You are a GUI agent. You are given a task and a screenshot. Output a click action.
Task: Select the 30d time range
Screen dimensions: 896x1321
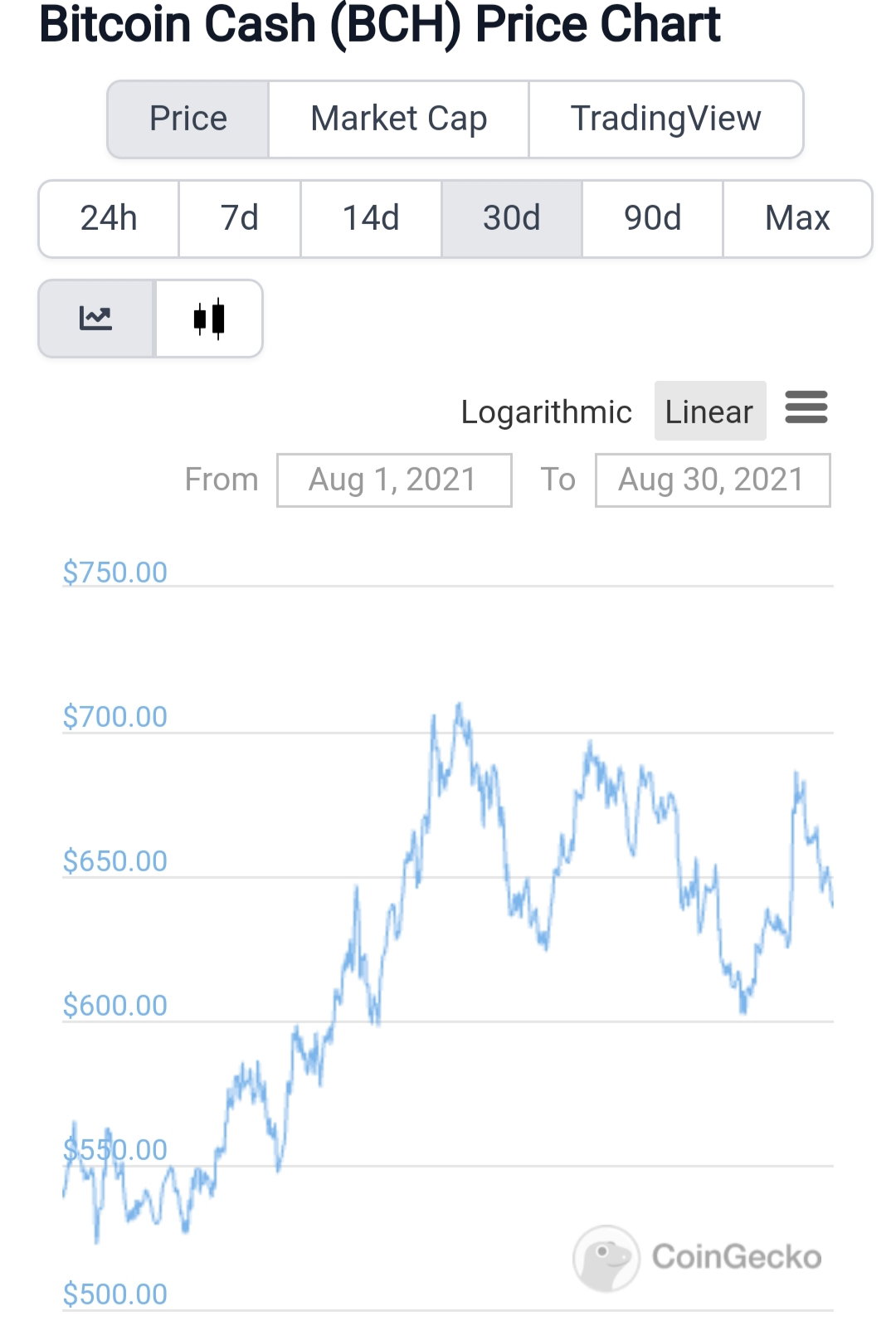pyautogui.click(x=512, y=218)
